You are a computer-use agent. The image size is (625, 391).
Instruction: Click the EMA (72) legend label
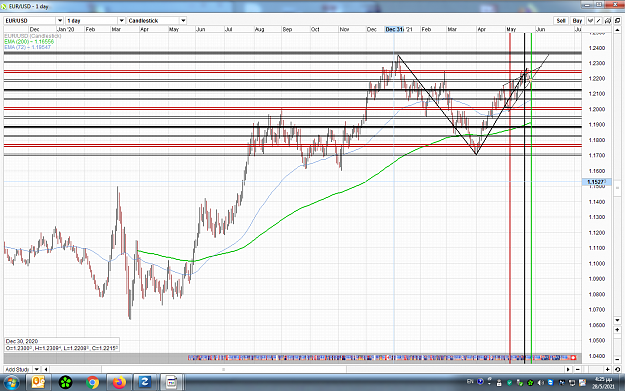(28, 47)
